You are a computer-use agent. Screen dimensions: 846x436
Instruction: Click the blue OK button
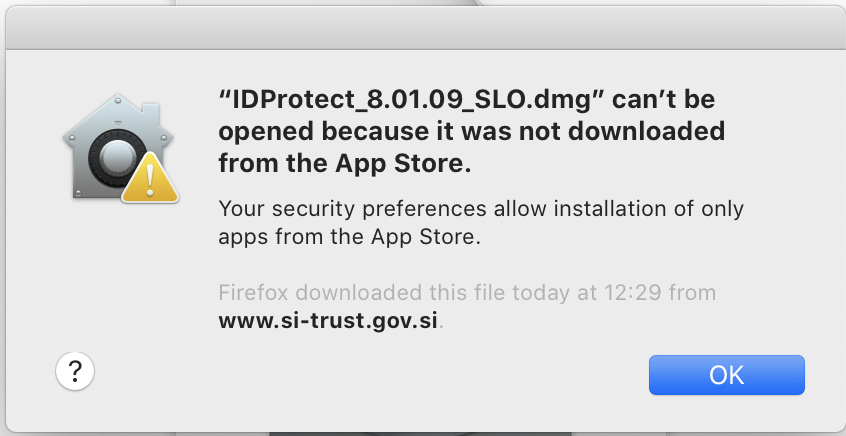click(x=726, y=375)
